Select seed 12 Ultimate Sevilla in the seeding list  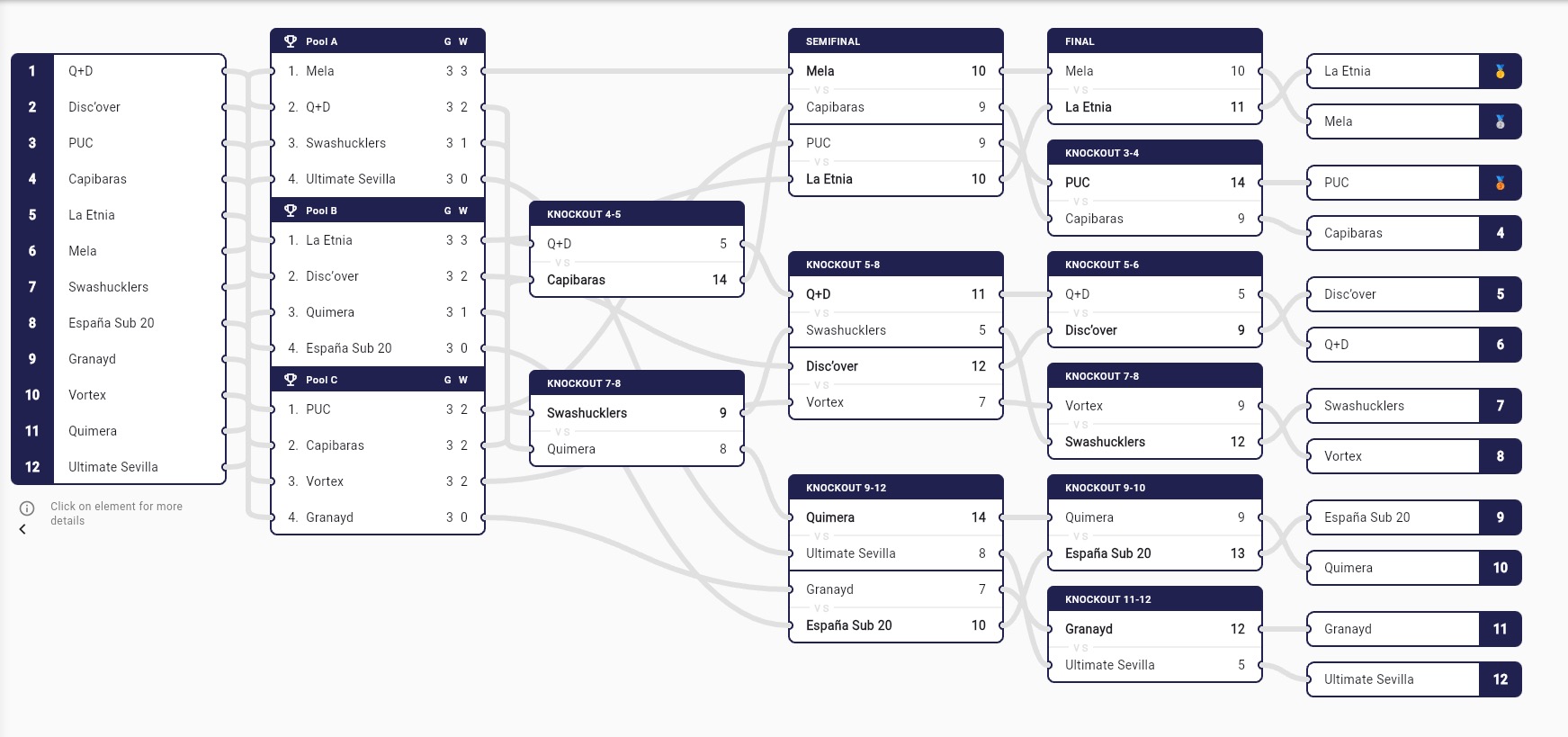click(x=135, y=467)
